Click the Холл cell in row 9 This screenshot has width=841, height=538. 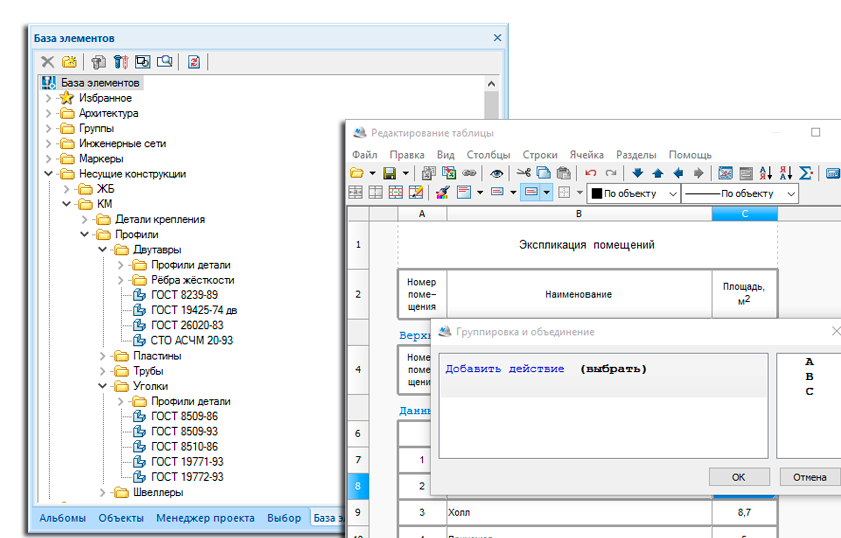pyautogui.click(x=579, y=513)
